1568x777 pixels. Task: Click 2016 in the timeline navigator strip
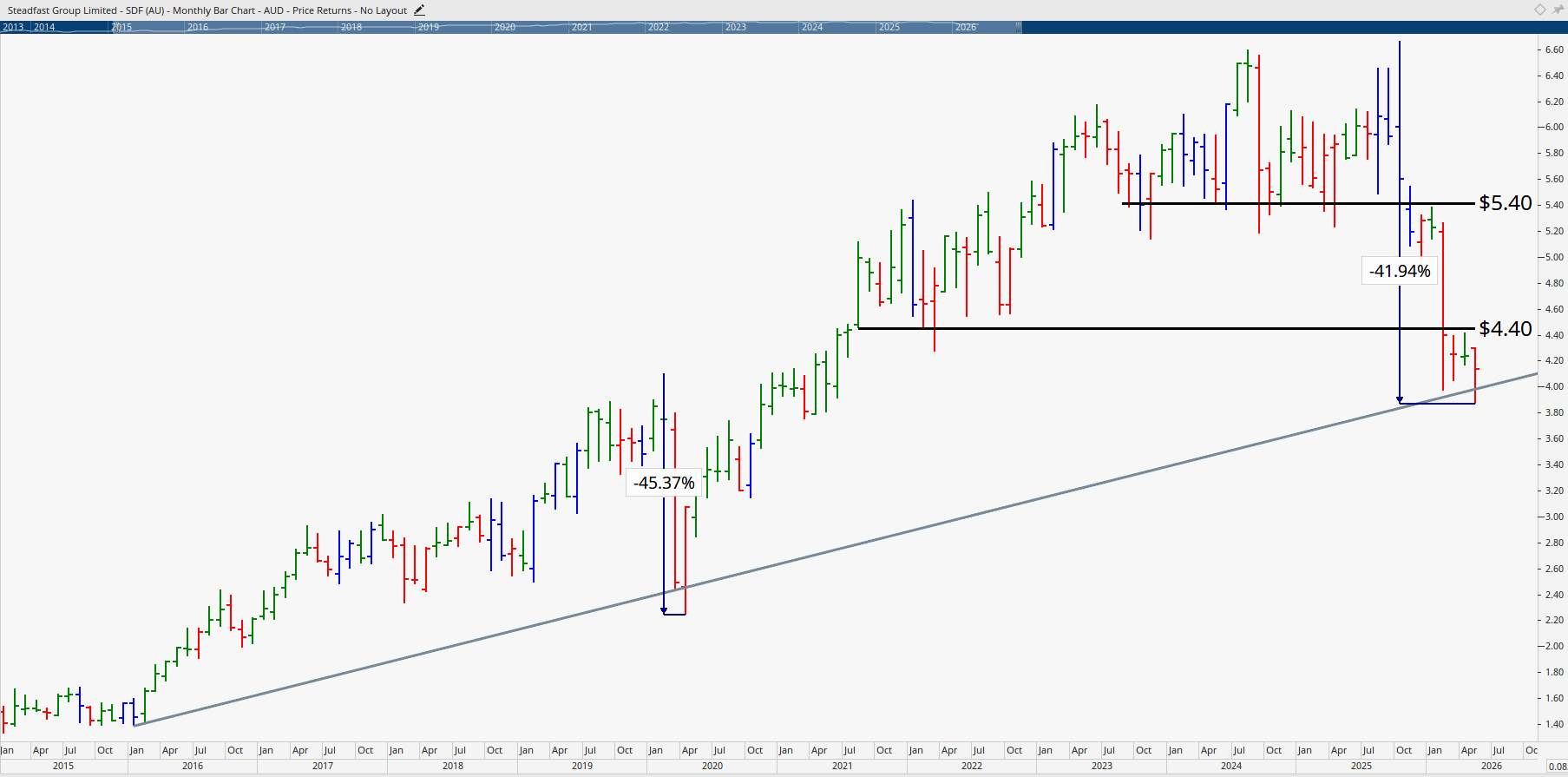click(x=198, y=27)
